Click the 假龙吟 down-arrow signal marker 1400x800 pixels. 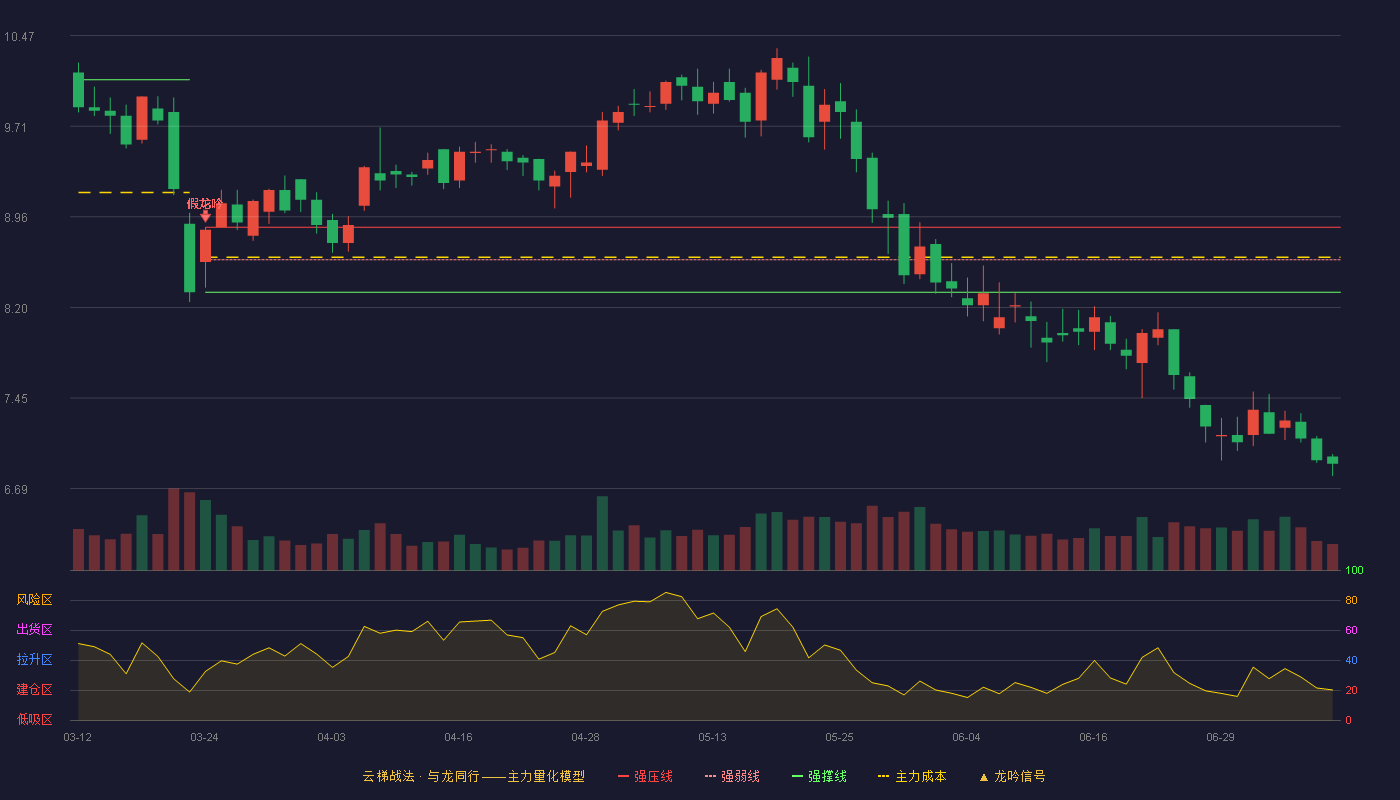click(205, 216)
